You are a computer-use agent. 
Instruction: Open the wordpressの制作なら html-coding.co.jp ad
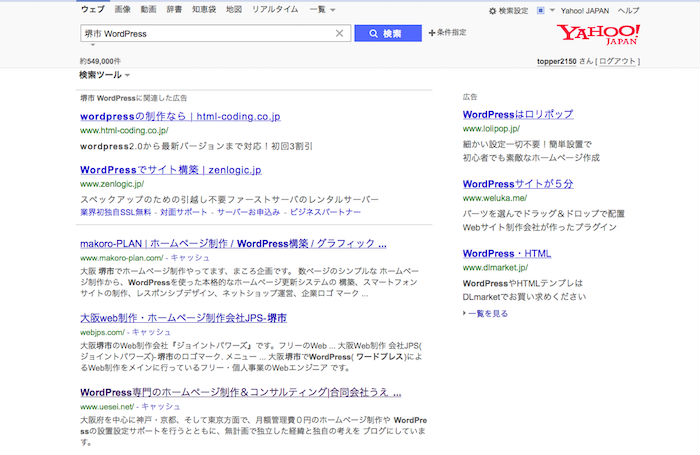coord(180,117)
